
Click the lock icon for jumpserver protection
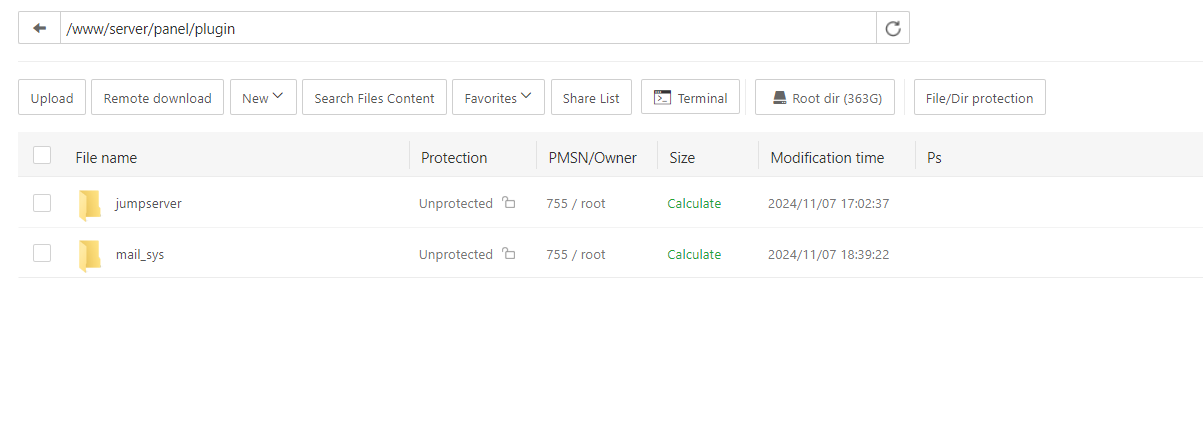tap(509, 203)
